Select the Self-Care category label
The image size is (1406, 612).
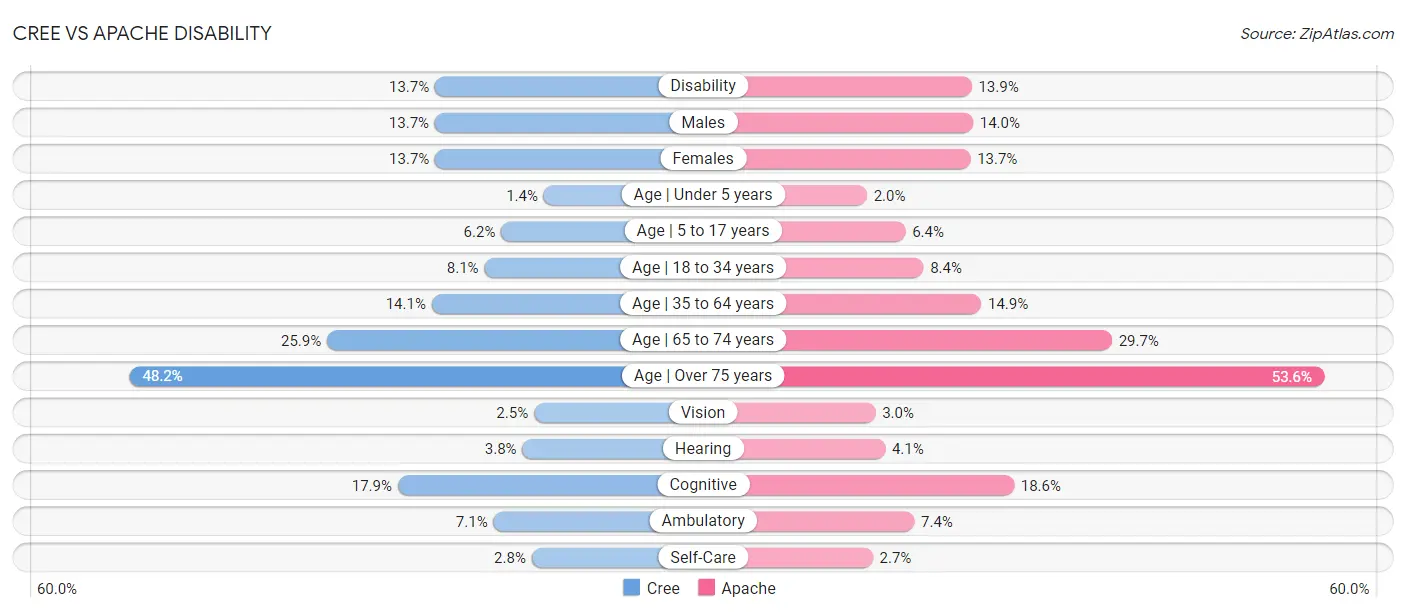point(703,558)
